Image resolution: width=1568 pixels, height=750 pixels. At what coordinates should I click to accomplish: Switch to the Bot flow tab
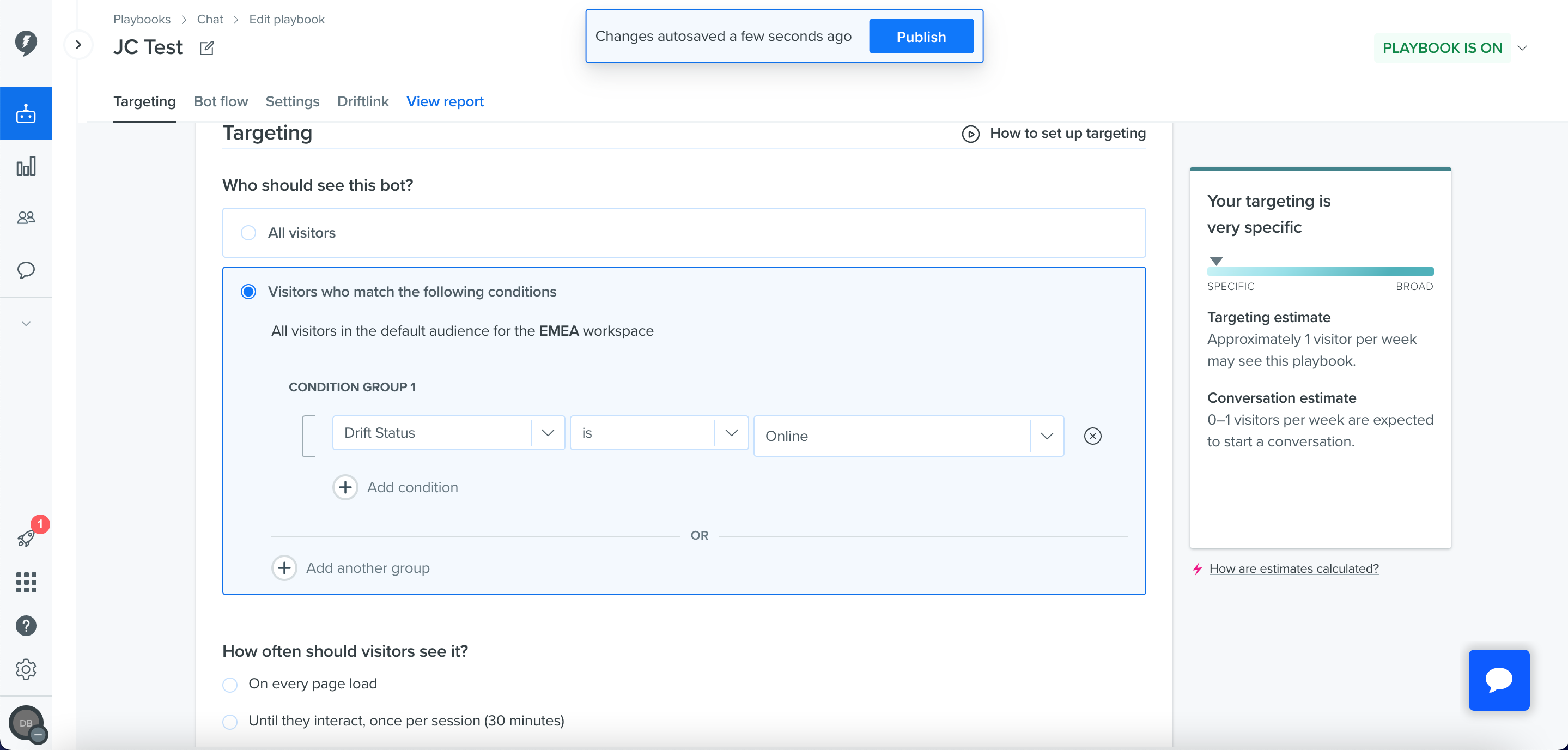[x=220, y=101]
